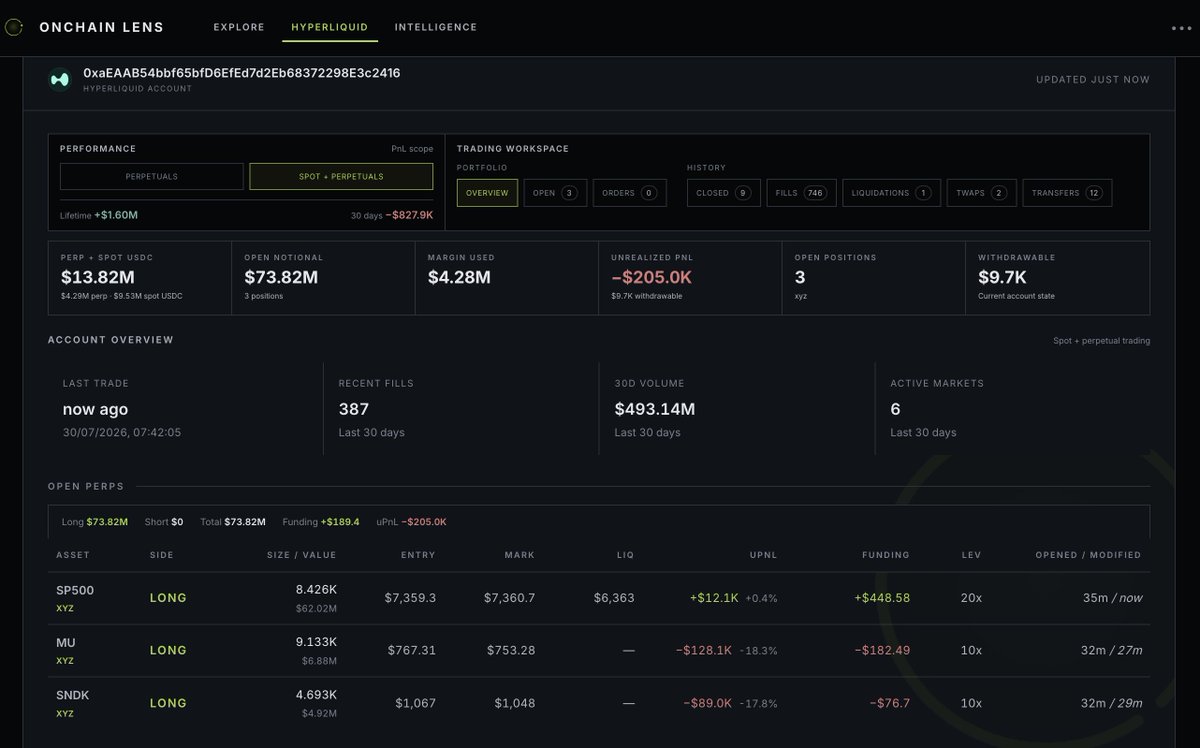The height and width of the screenshot is (748, 1200).
Task: Click the Onchain Lens logo icon
Action: click(13, 27)
